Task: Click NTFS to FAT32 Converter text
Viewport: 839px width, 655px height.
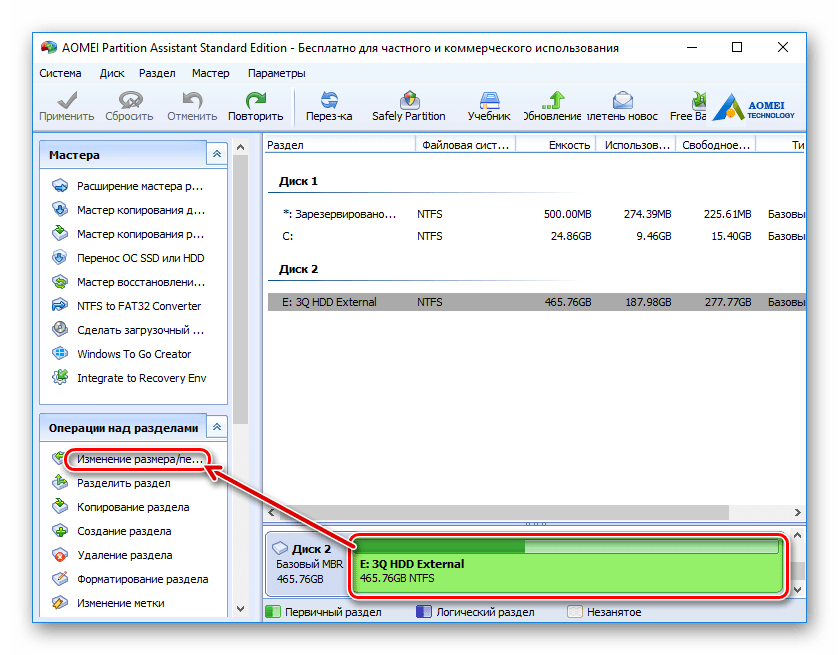Action: pos(139,306)
